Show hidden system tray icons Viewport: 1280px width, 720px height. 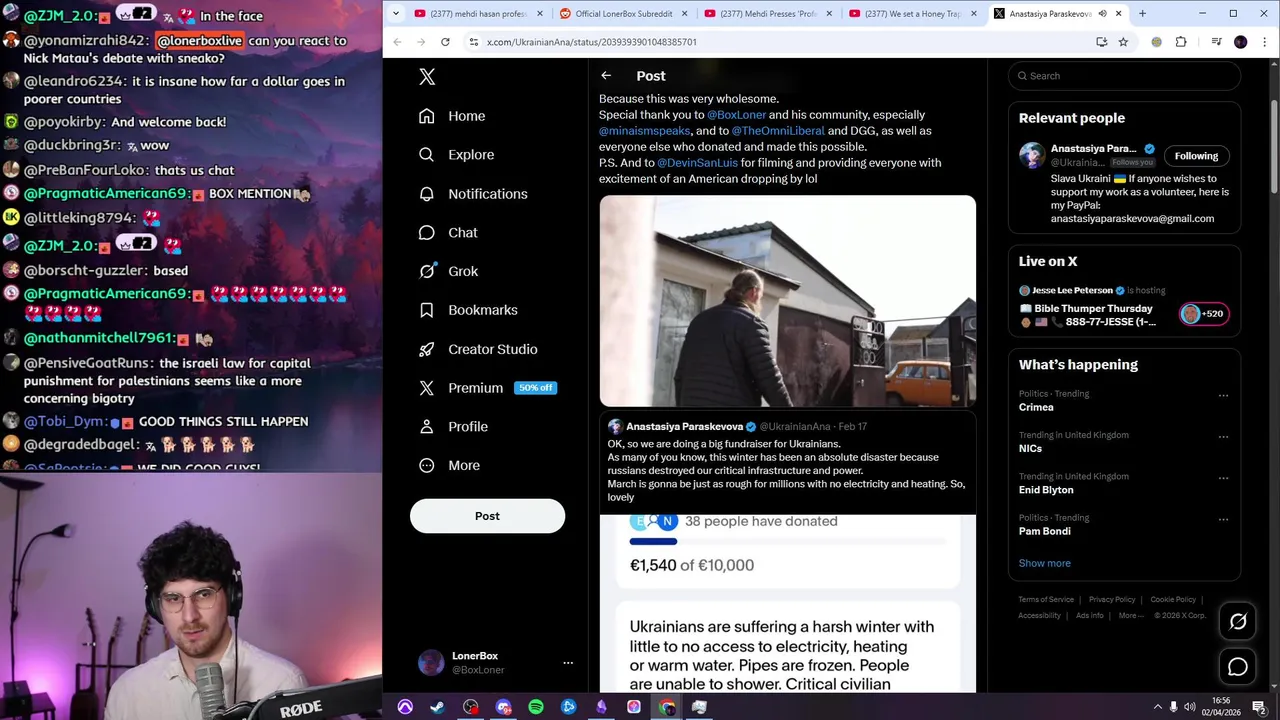[1157, 707]
